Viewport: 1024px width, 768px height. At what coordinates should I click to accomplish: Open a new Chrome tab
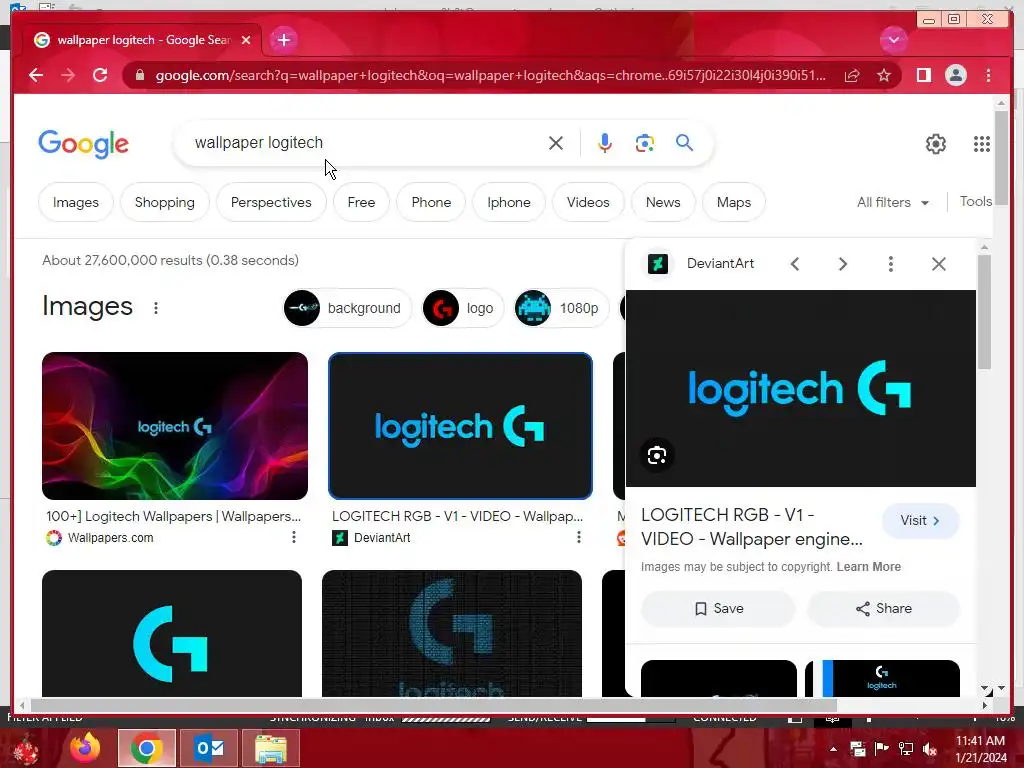tap(283, 40)
